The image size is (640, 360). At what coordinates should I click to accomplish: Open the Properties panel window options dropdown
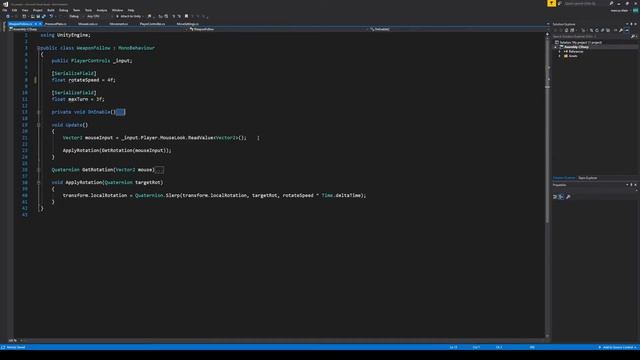(627, 185)
